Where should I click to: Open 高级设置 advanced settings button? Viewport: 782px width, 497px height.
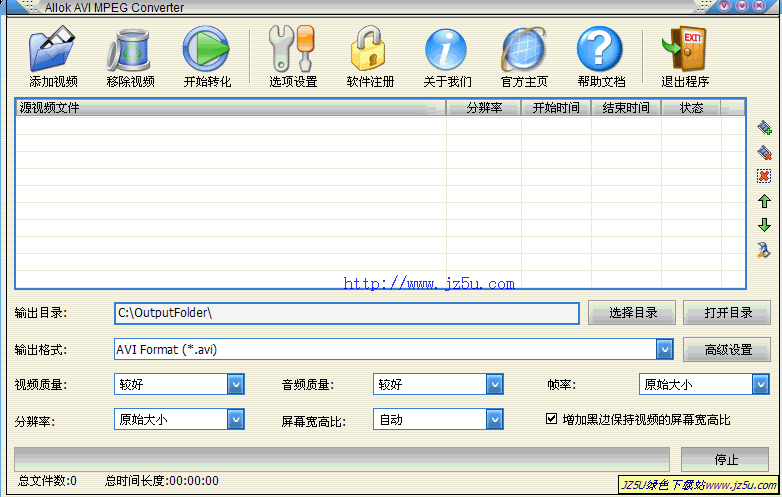tap(727, 349)
